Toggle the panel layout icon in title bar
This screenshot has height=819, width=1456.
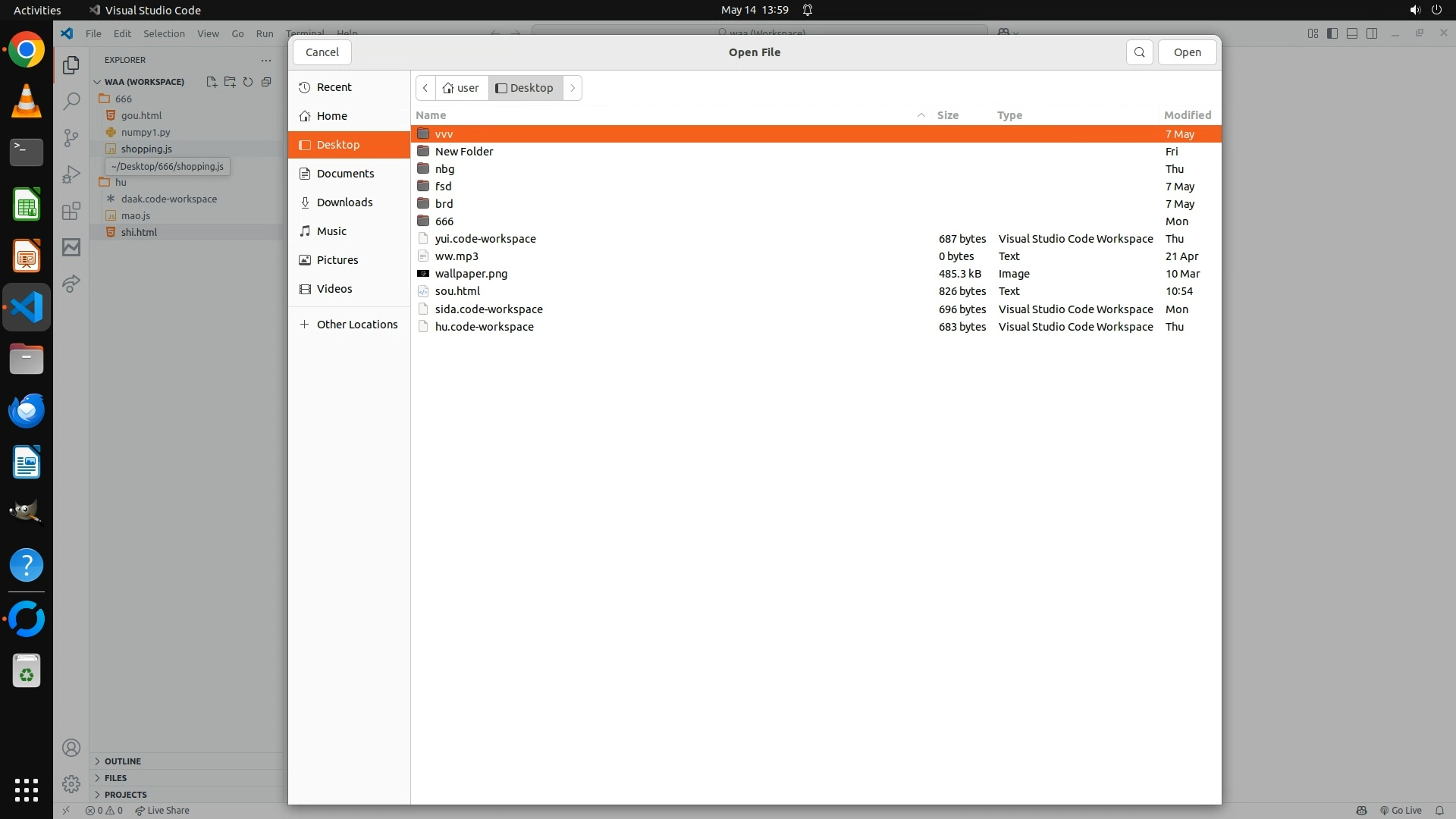pos(1352,33)
